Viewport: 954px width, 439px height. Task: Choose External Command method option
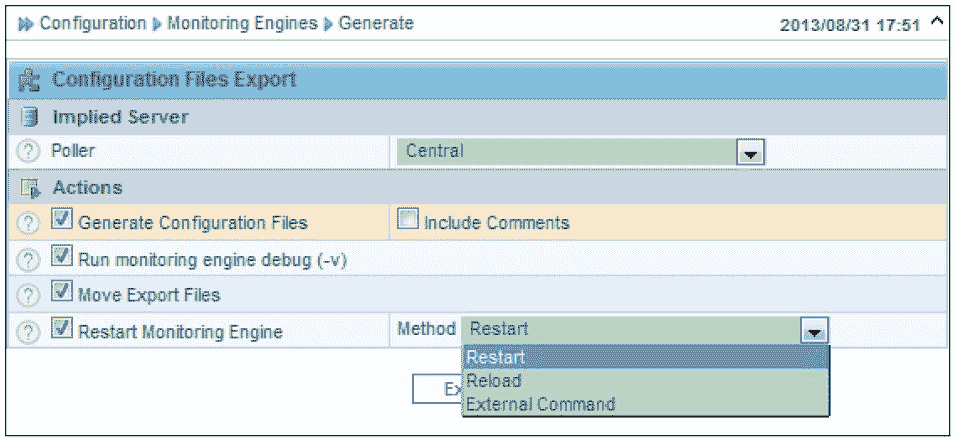point(540,404)
